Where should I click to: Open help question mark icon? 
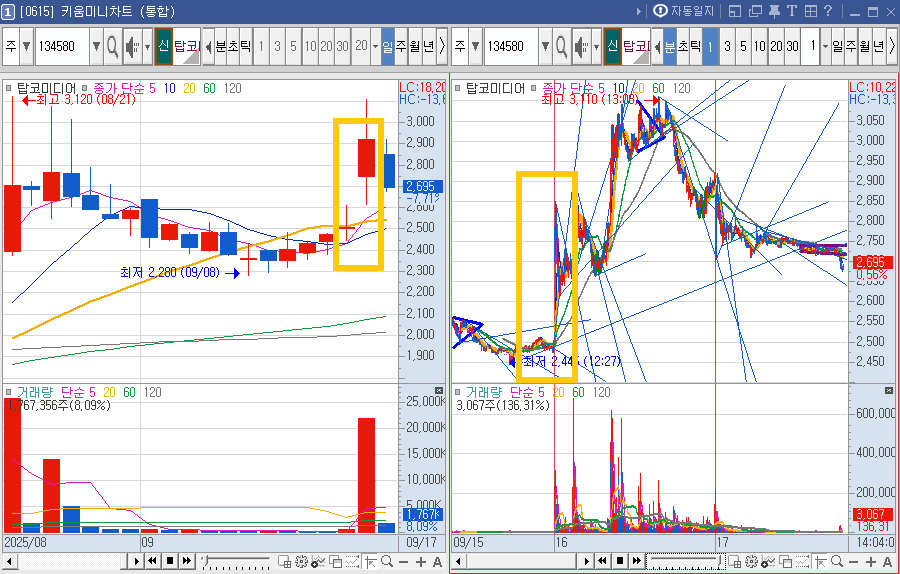click(x=828, y=11)
